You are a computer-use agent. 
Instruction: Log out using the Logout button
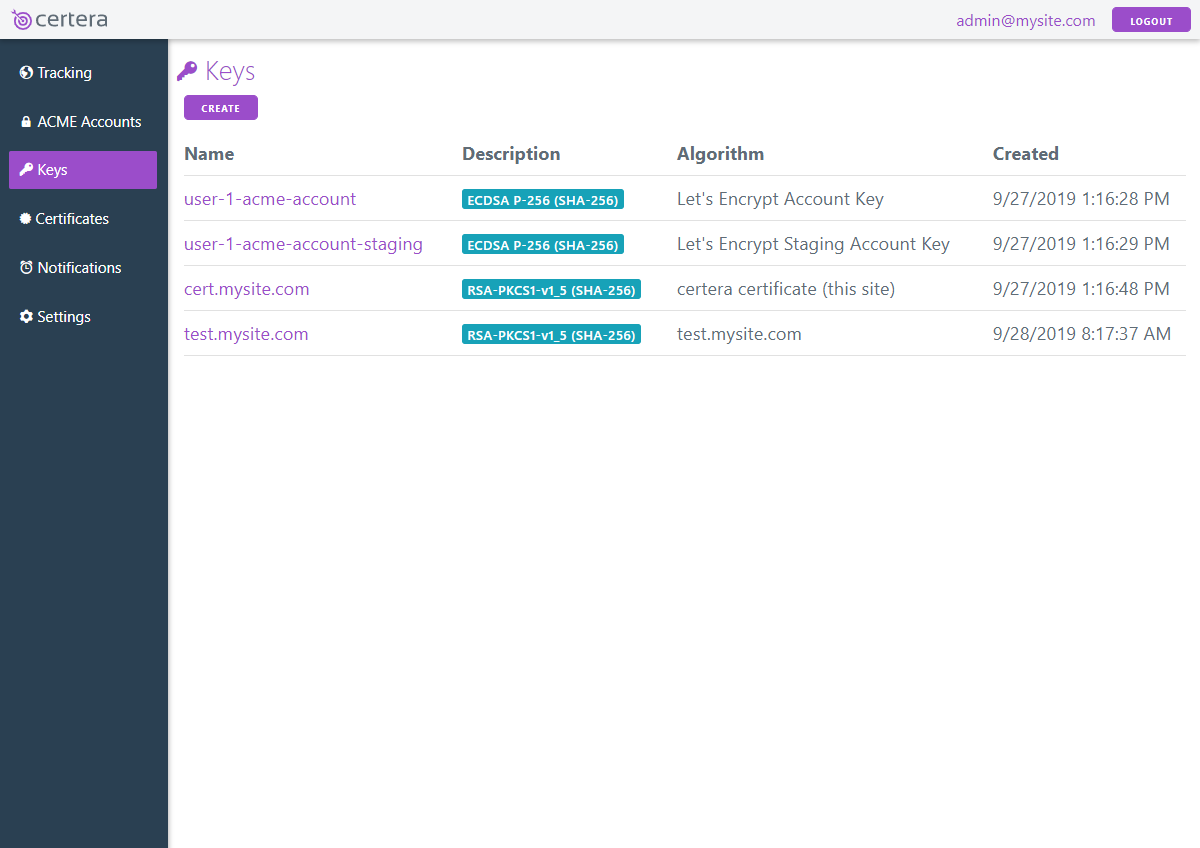pos(1151,20)
